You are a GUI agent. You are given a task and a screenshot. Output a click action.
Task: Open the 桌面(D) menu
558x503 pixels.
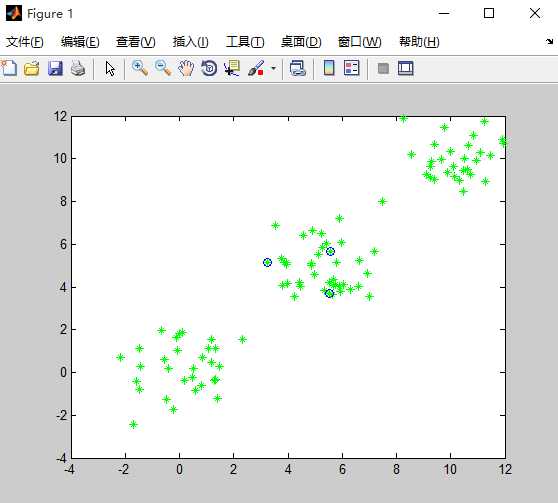(x=301, y=42)
